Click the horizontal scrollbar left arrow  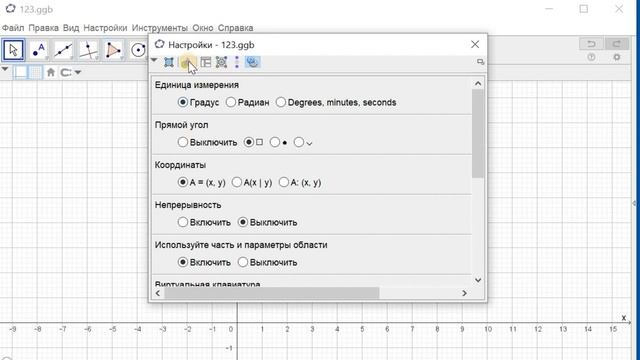(158, 293)
